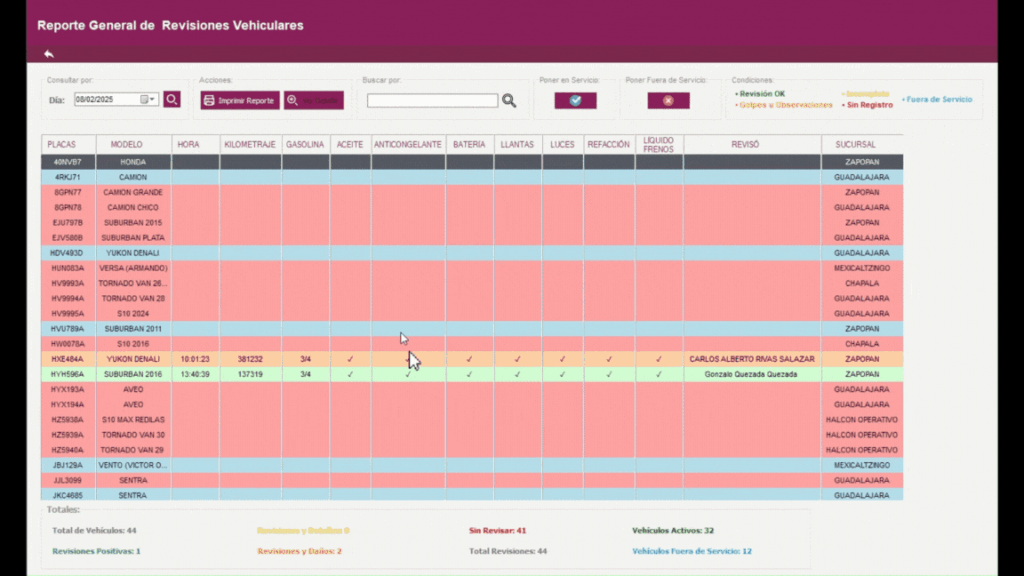Image resolution: width=1024 pixels, height=576 pixels.
Task: Click the Batería checkmark in row HYH596A
Action: coord(469,374)
